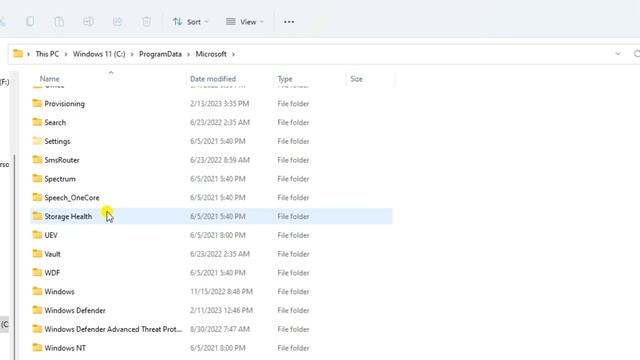
Task: Expand chevron after ProgramData breadcrumb
Action: click(189, 54)
